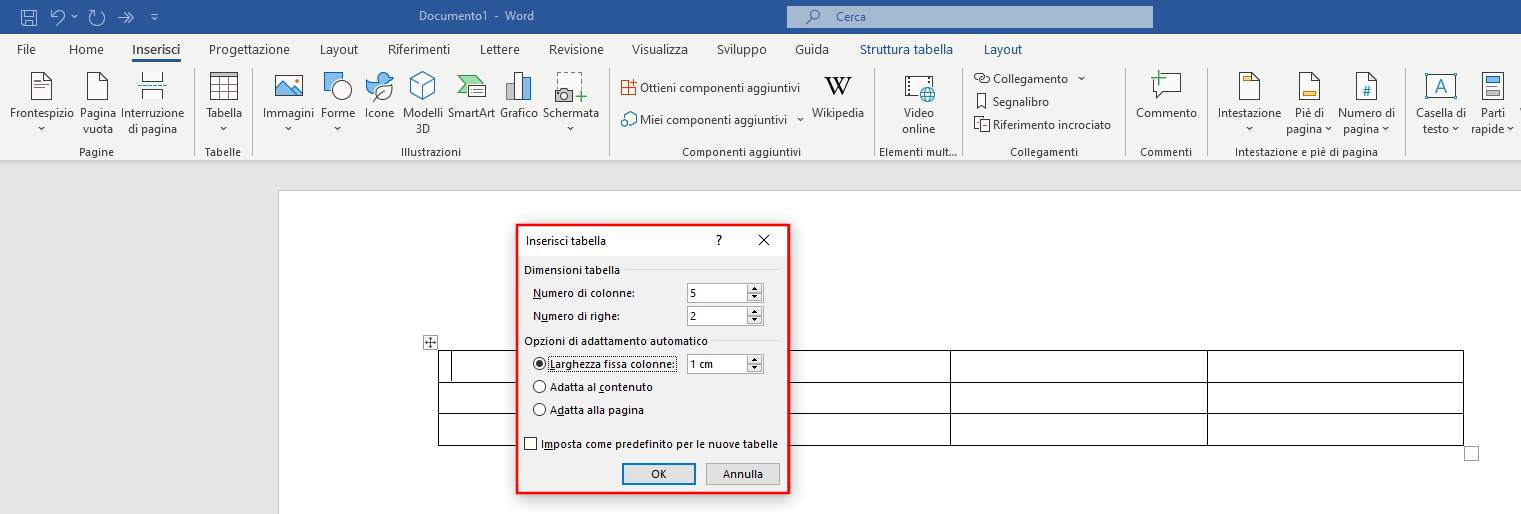Open the quick access toolbar customize arrow
The width and height of the screenshot is (1521, 514).
point(154,17)
